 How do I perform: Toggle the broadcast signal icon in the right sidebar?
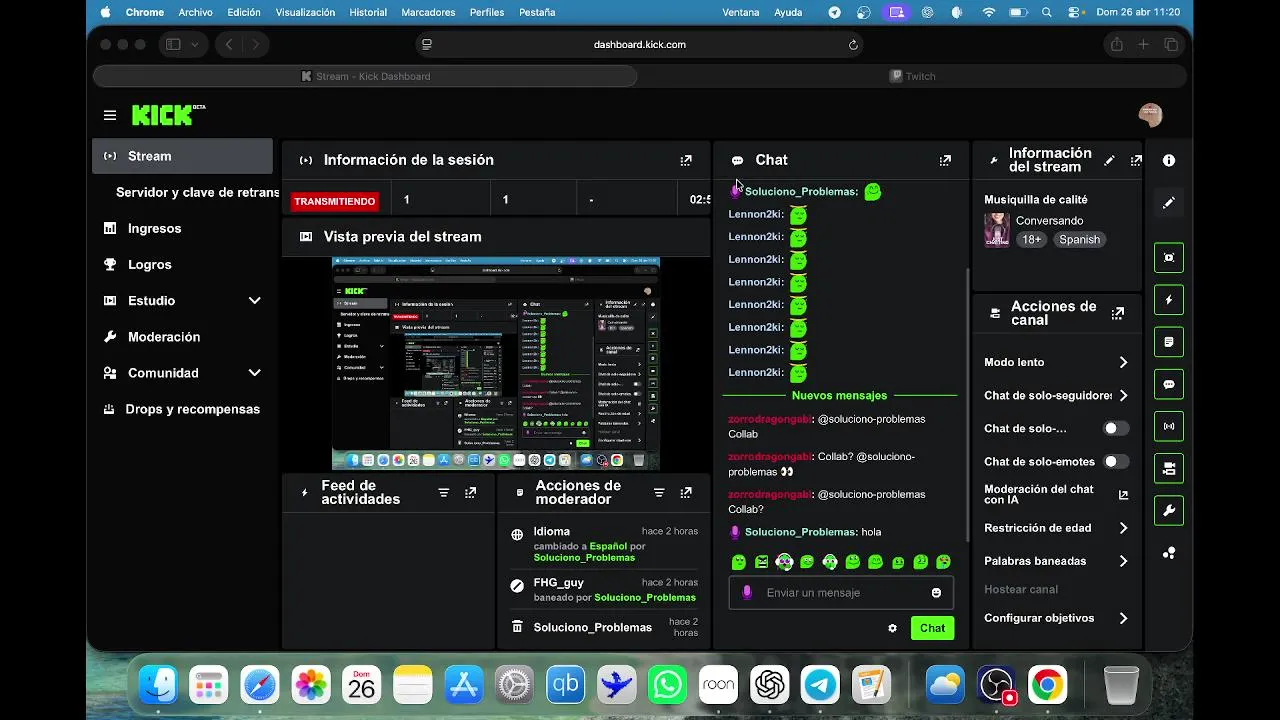[1169, 426]
